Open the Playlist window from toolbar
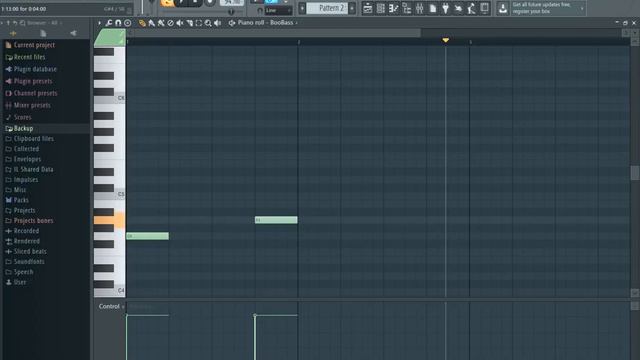Image resolution: width=640 pixels, height=360 pixels. [x=367, y=8]
